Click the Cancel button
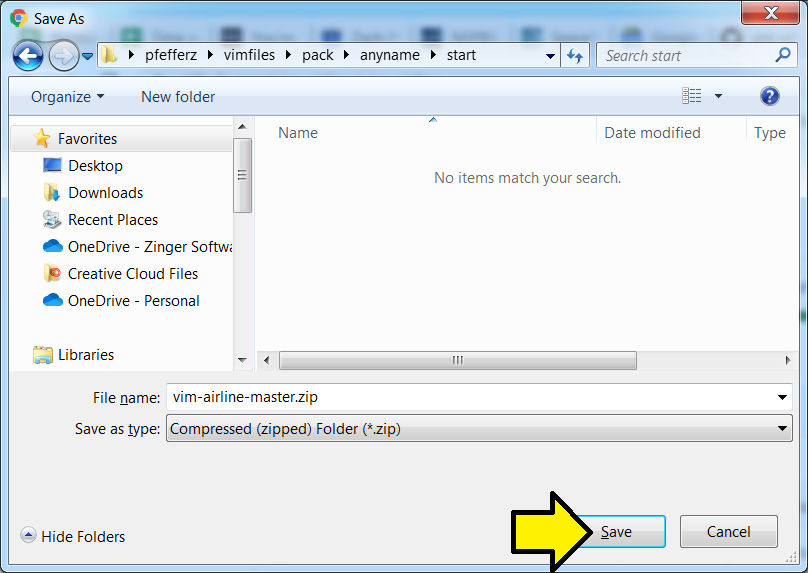Image resolution: width=808 pixels, height=573 pixels. coord(728,532)
